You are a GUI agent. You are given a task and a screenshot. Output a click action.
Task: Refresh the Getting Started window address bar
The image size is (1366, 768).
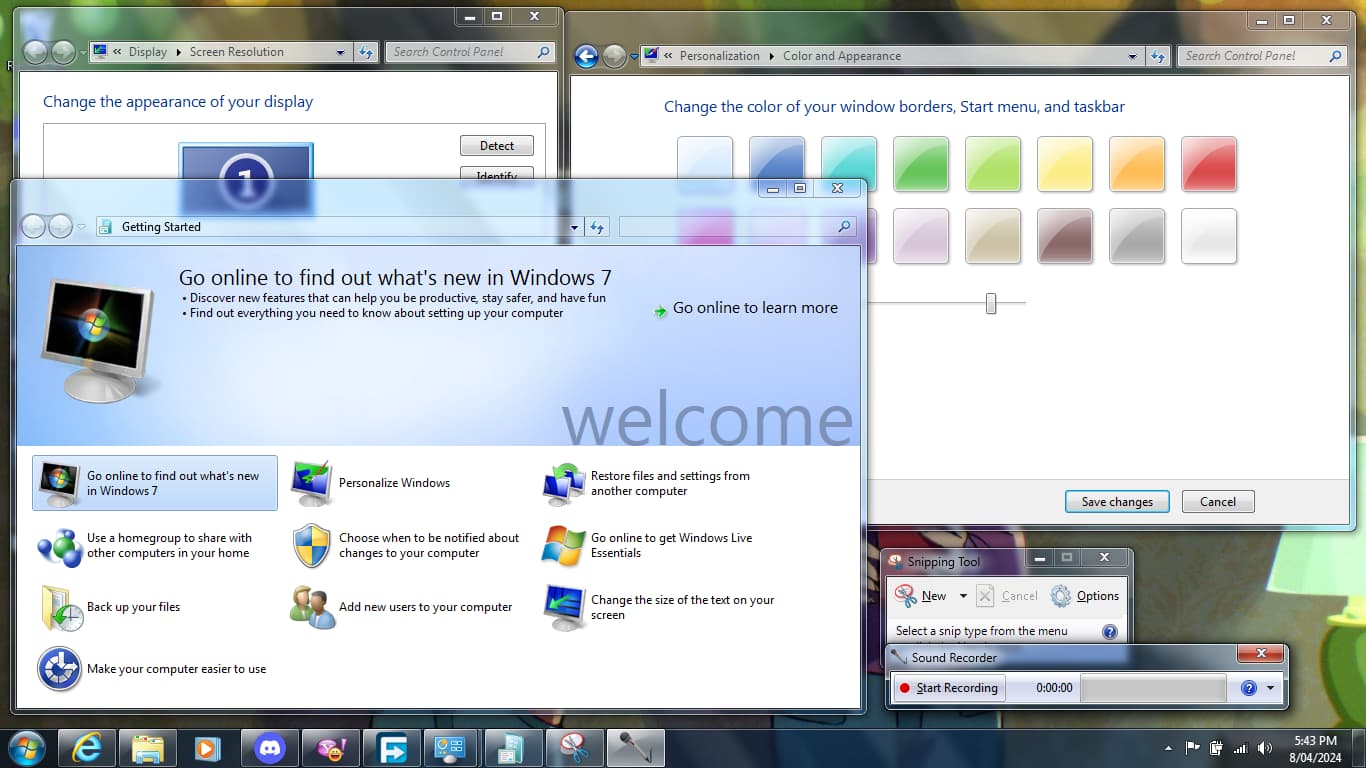pyautogui.click(x=597, y=227)
